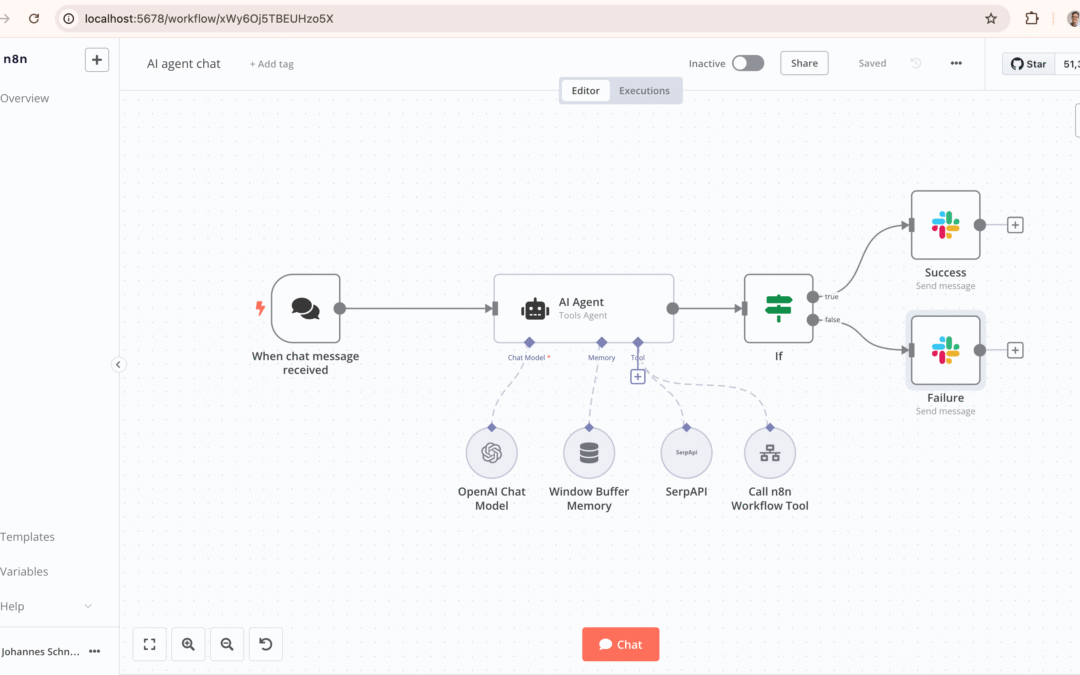Open the Call n8n Workflow Tool node
Screen dimensions: 1080x675
[x=770, y=453]
